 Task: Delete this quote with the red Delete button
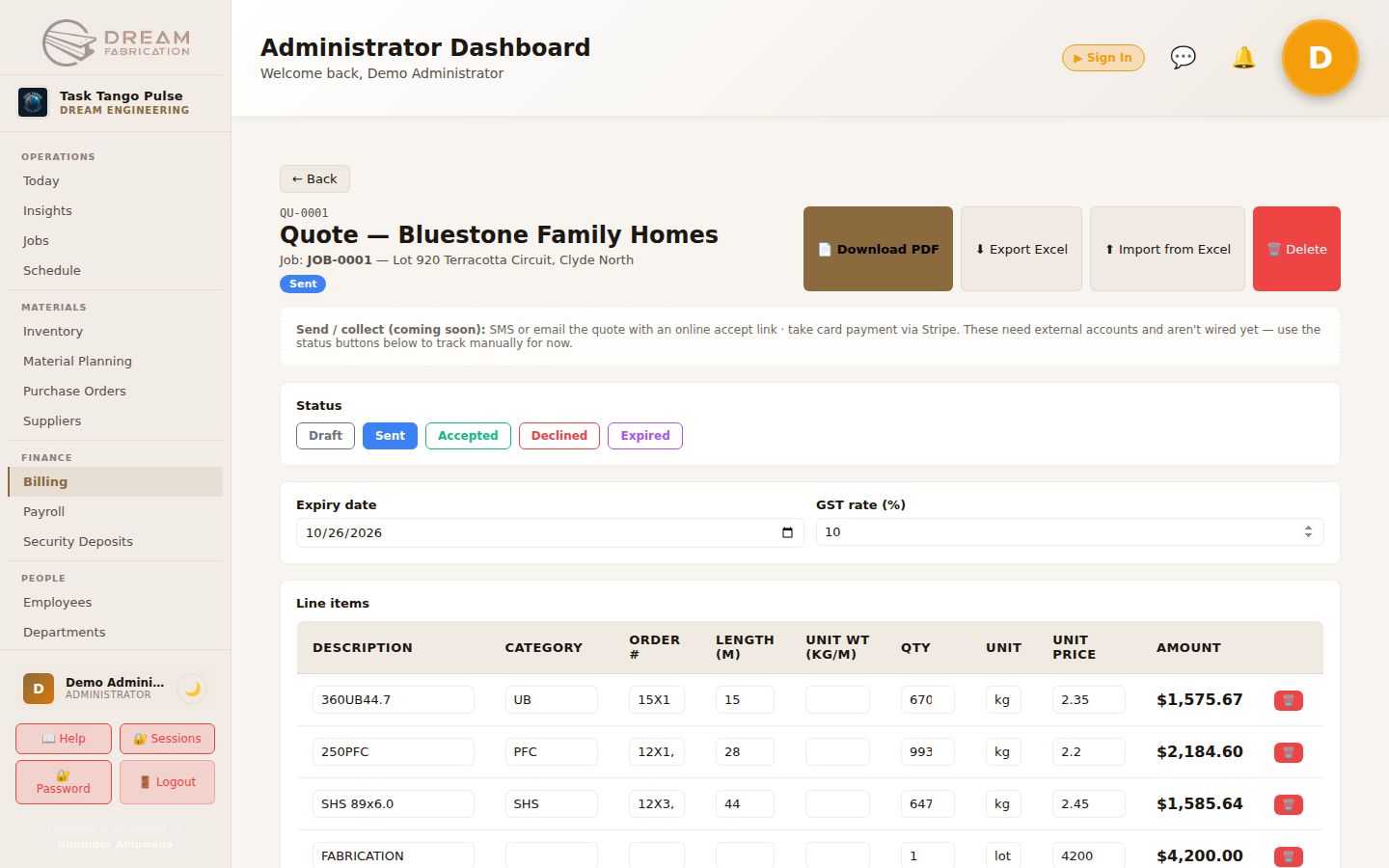pyautogui.click(x=1296, y=249)
